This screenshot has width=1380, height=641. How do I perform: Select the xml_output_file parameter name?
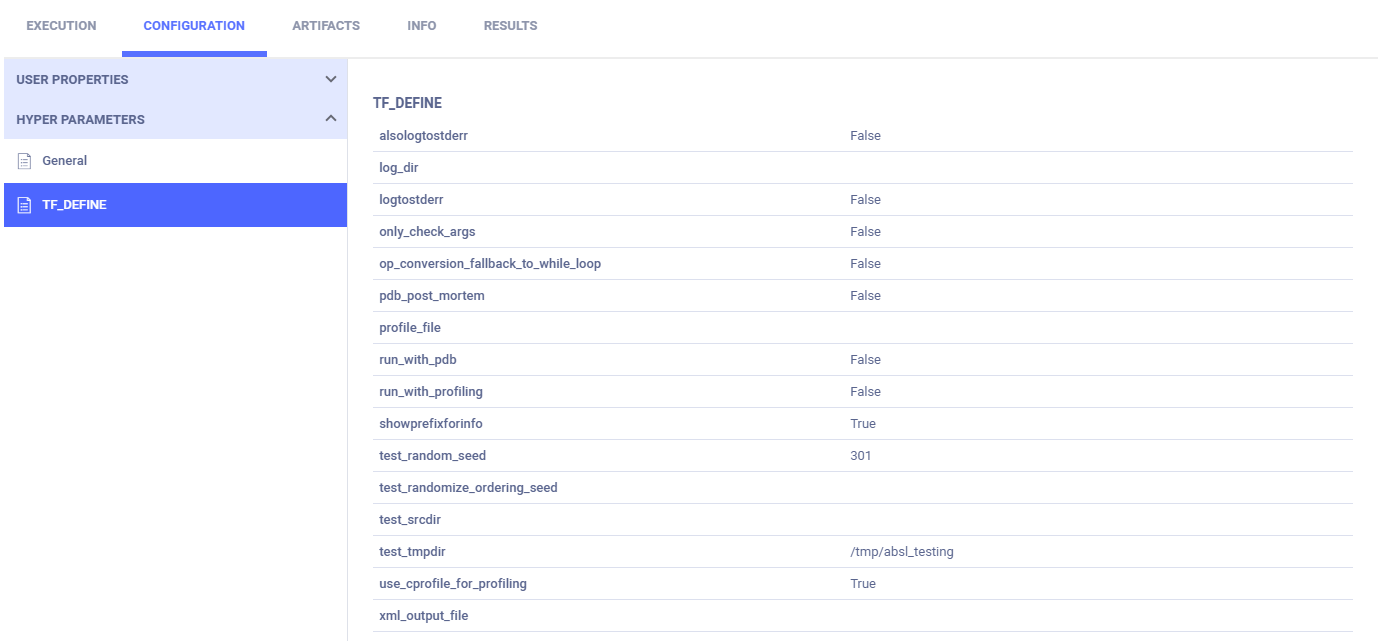(x=424, y=615)
